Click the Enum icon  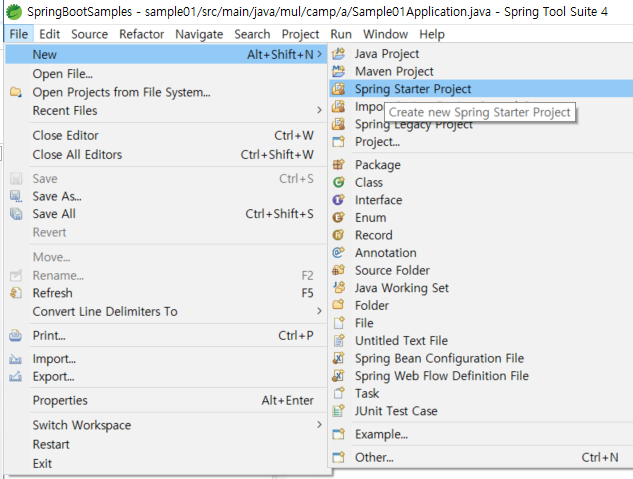pyautogui.click(x=338, y=218)
